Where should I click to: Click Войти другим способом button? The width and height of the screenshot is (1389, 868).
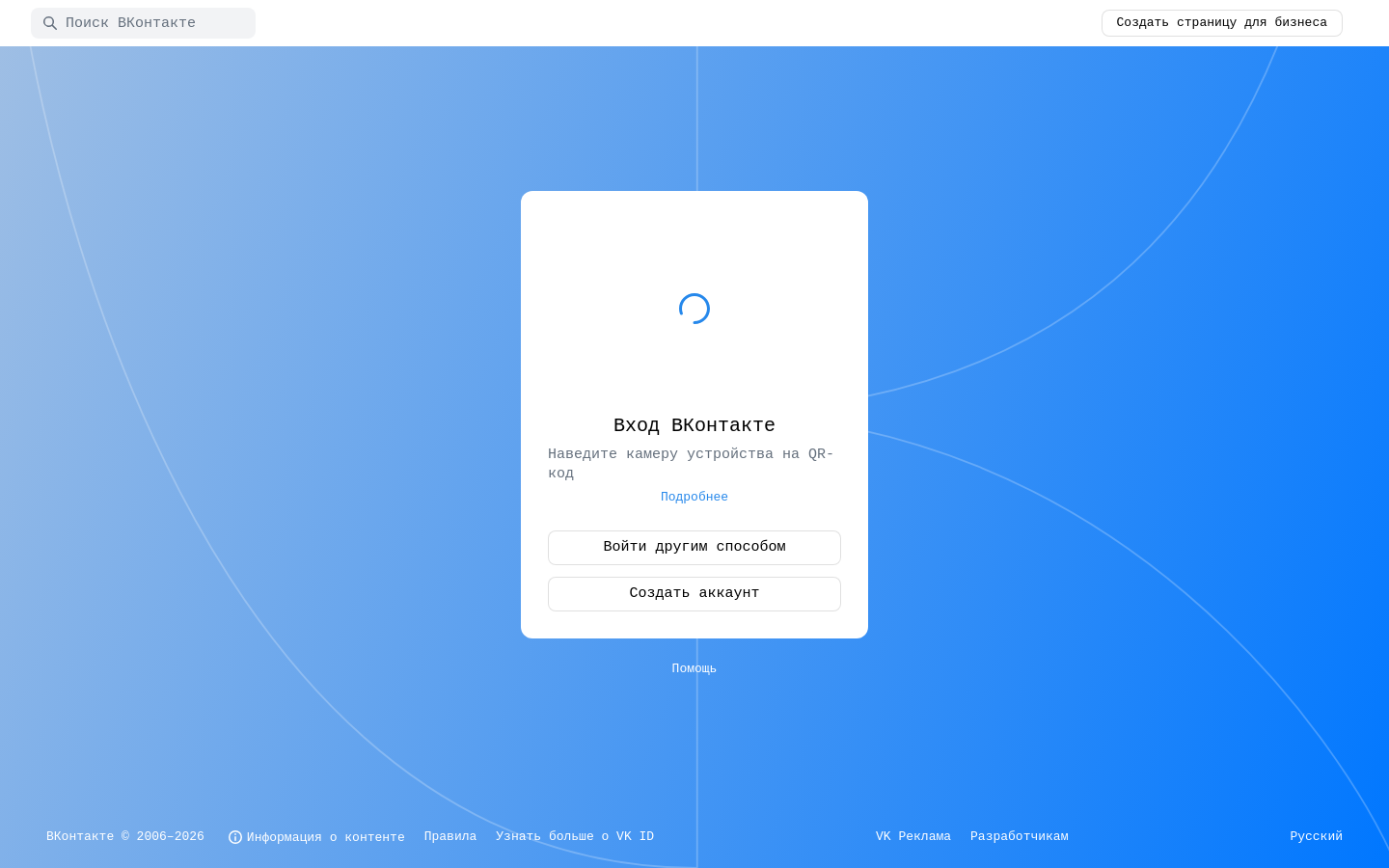point(694,548)
